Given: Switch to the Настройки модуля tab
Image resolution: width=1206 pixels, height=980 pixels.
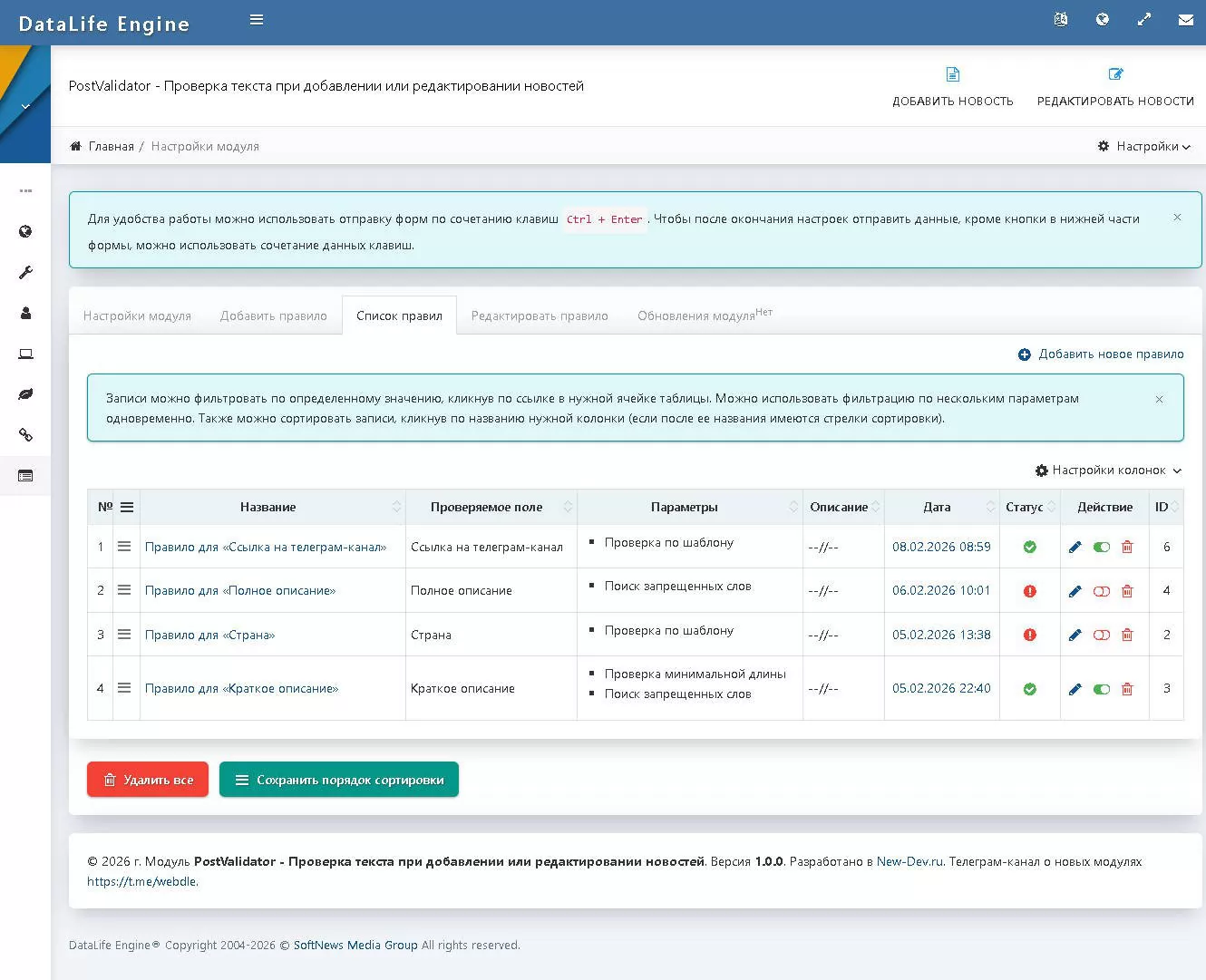Looking at the screenshot, I should pyautogui.click(x=137, y=316).
